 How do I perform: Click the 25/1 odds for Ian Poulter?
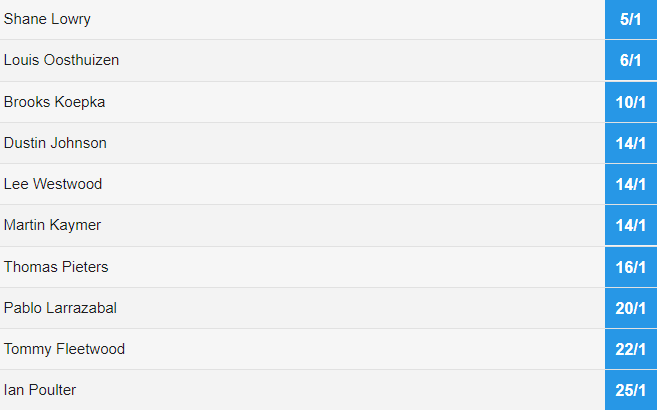point(631,390)
